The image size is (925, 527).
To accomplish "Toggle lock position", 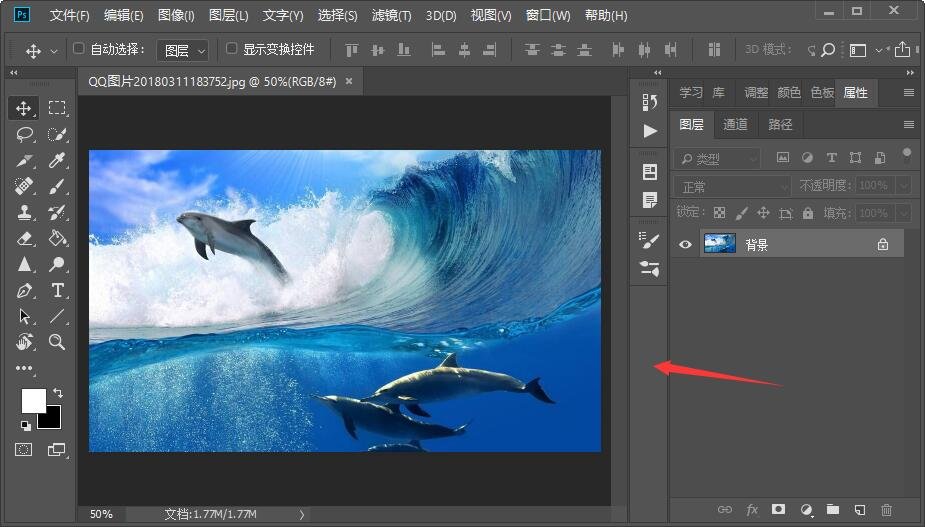I will click(763, 213).
